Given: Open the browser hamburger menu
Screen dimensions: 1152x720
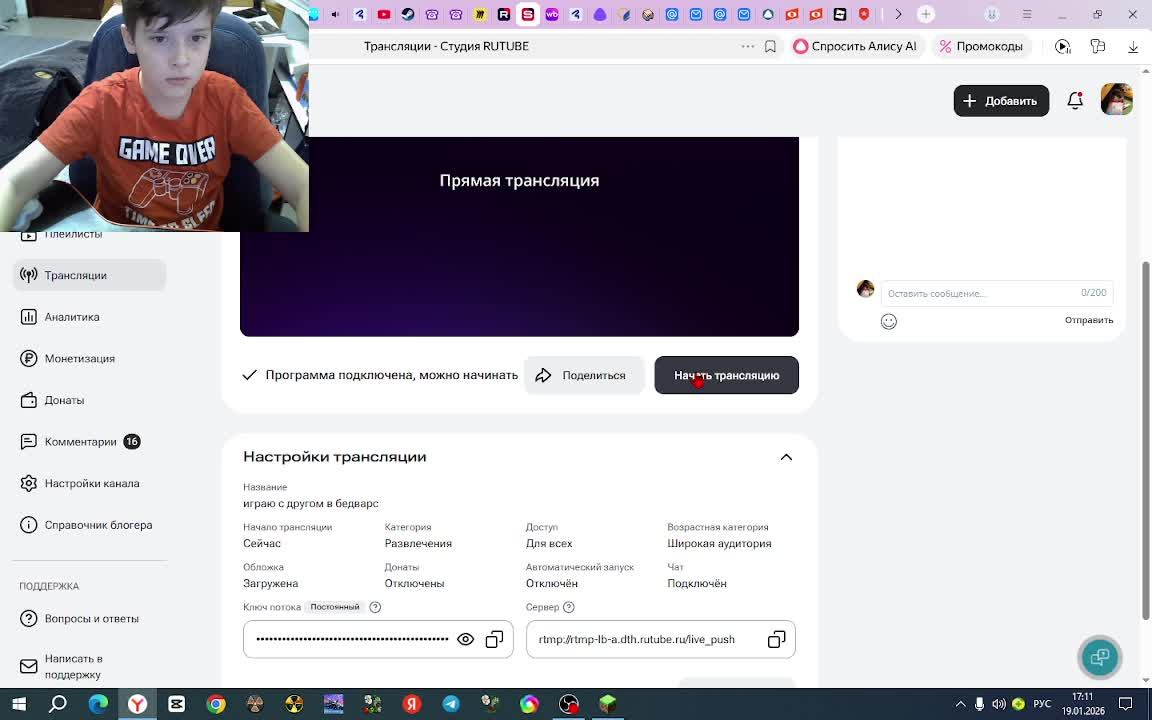Looking at the screenshot, I should tap(1027, 14).
